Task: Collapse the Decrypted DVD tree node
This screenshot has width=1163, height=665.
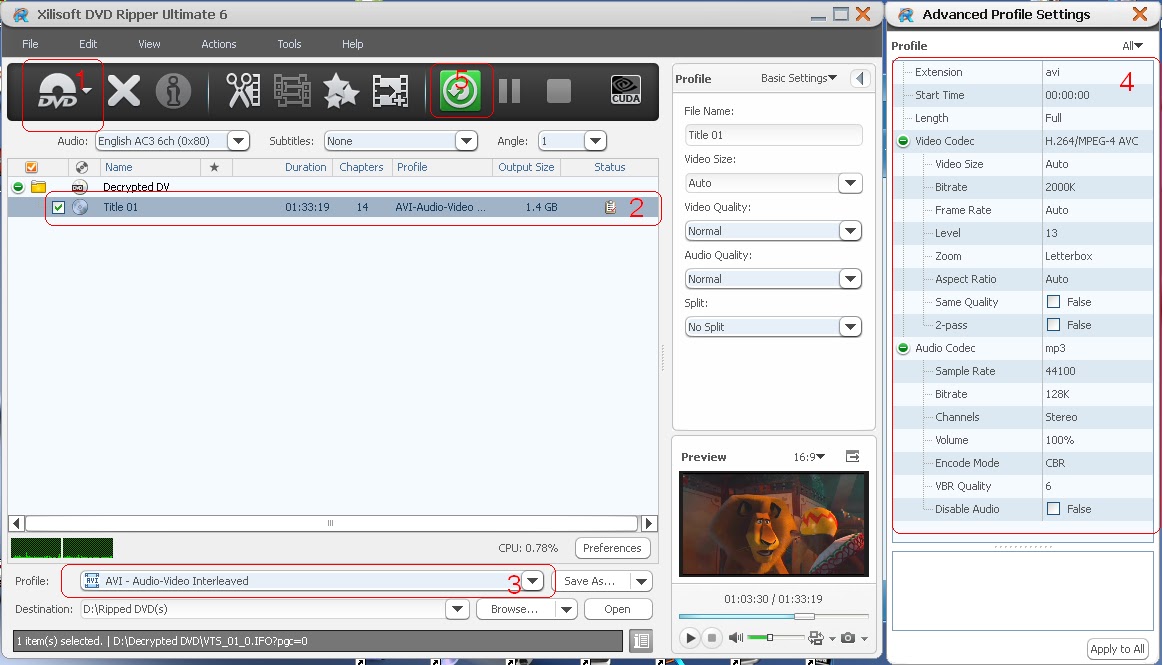Action: 18,187
